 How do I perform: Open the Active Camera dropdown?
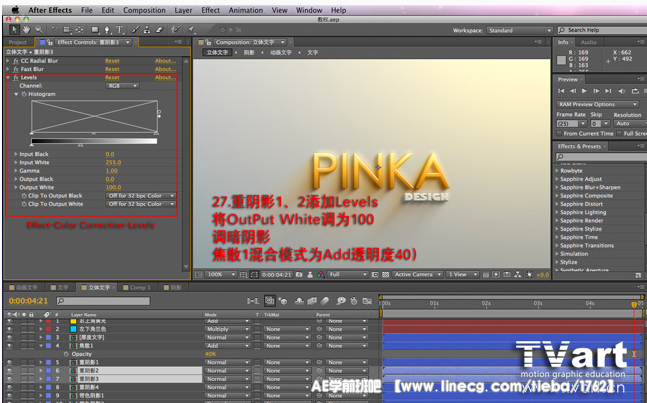417,274
